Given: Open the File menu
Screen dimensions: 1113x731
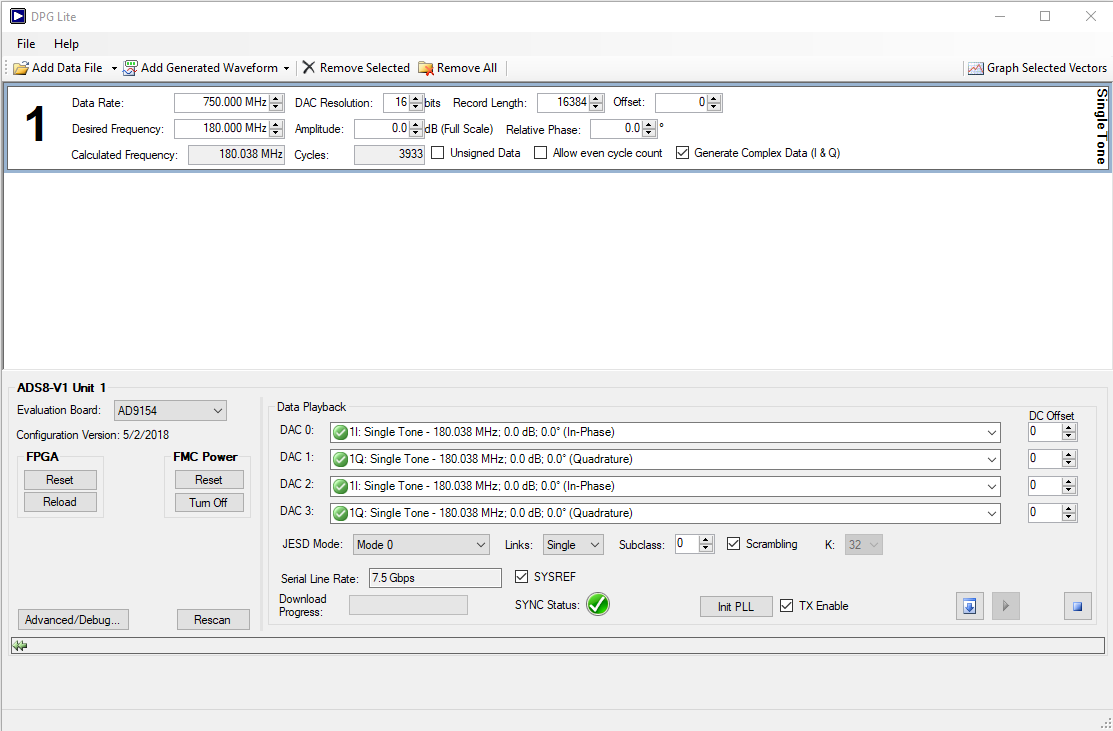Looking at the screenshot, I should click(26, 44).
